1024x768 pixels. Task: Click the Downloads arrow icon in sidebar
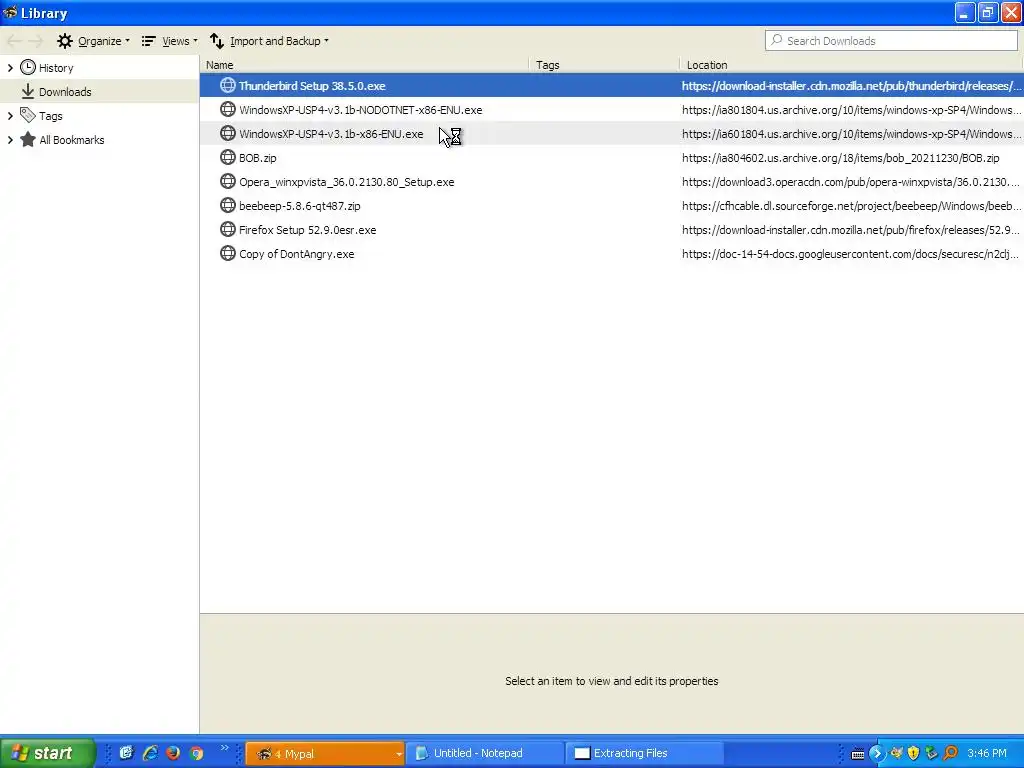[27, 91]
